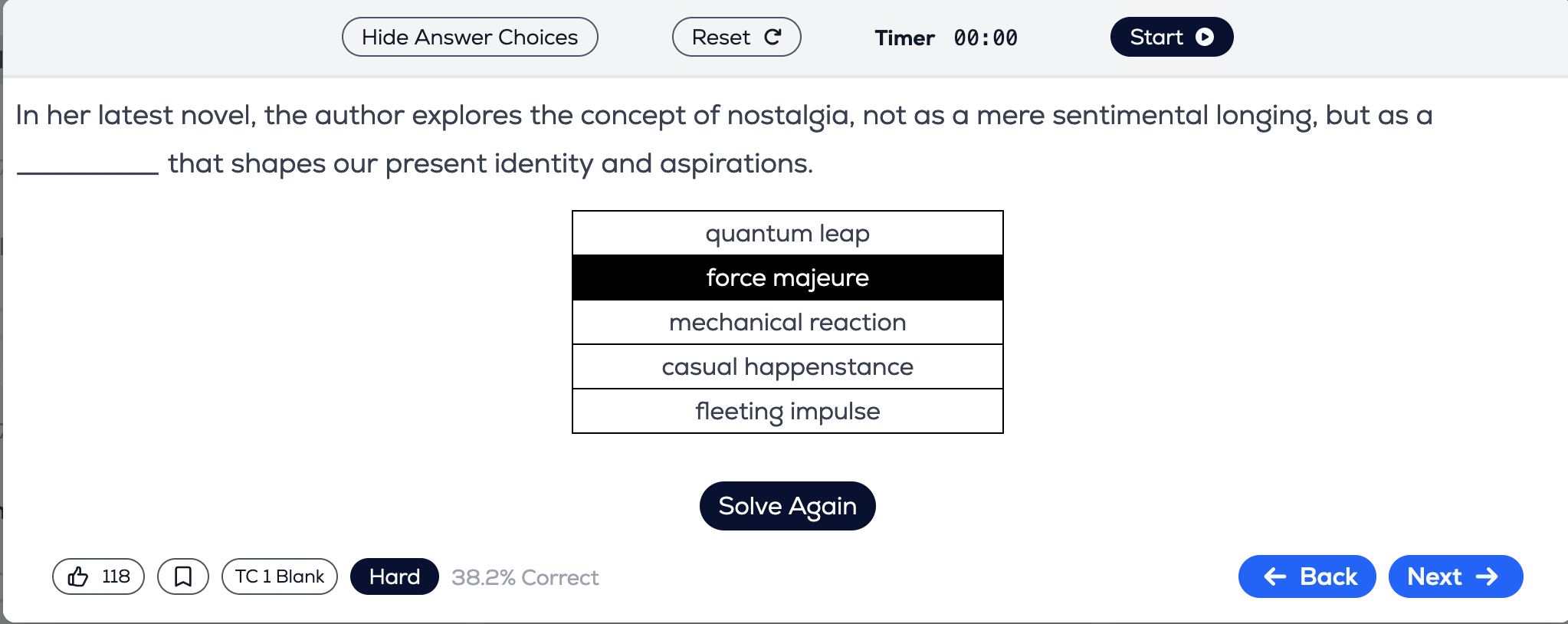Click the TC 1 Blank tag

click(x=280, y=576)
